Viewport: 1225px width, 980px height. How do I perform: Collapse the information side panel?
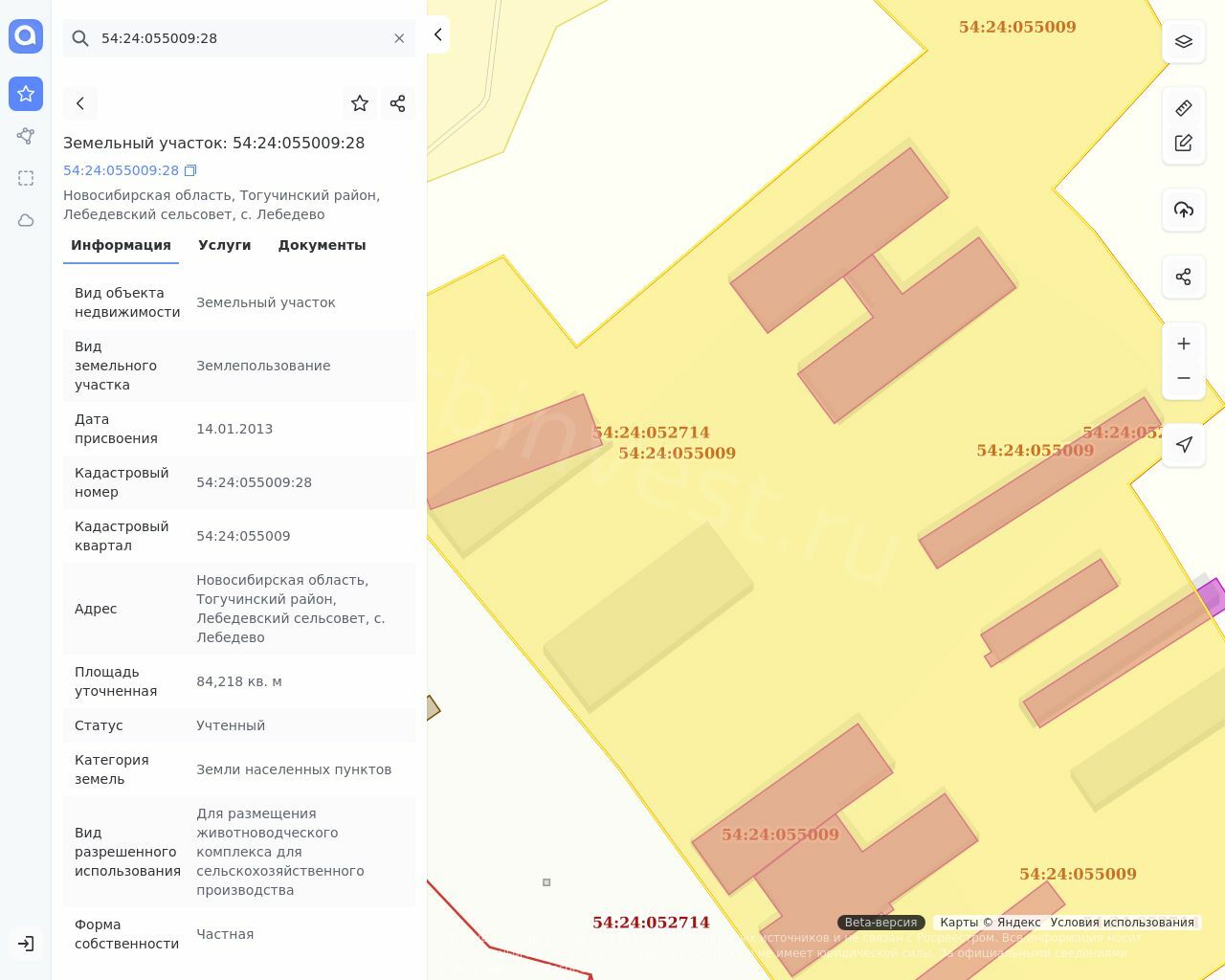437,34
